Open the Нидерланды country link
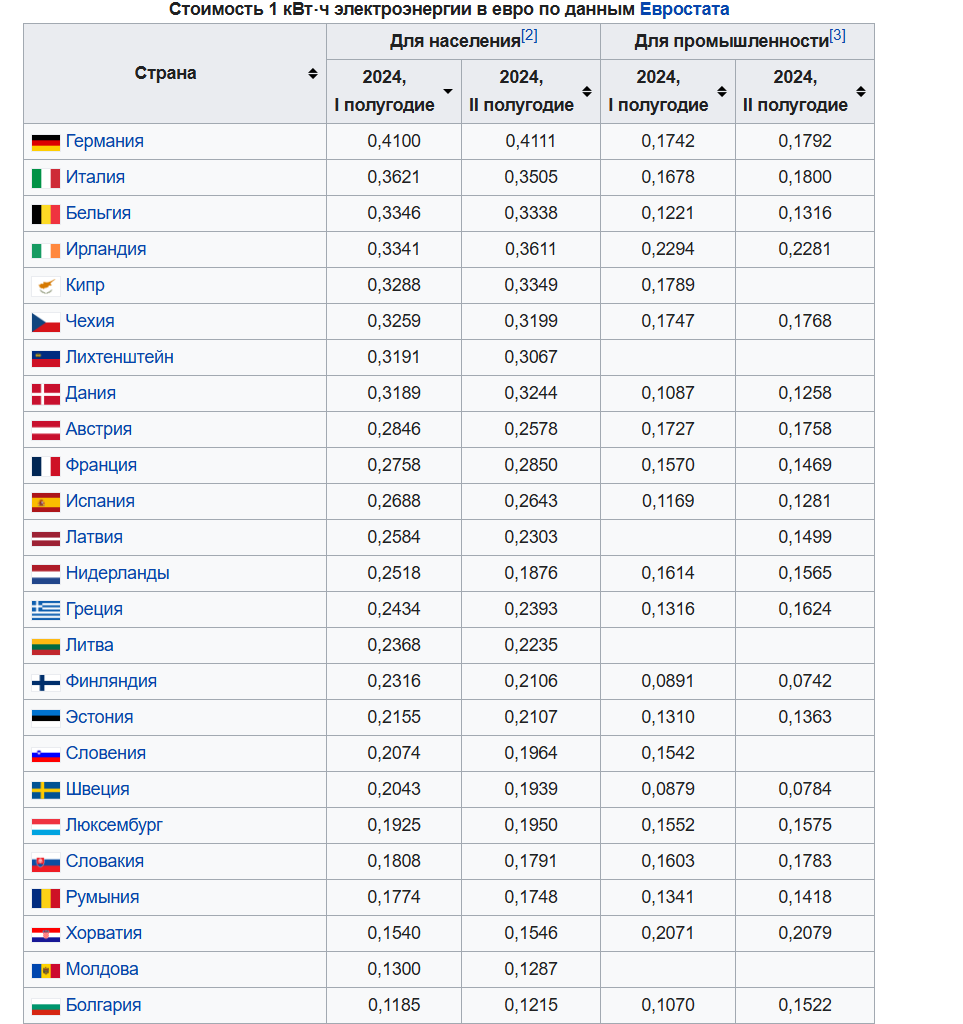 pos(117,574)
